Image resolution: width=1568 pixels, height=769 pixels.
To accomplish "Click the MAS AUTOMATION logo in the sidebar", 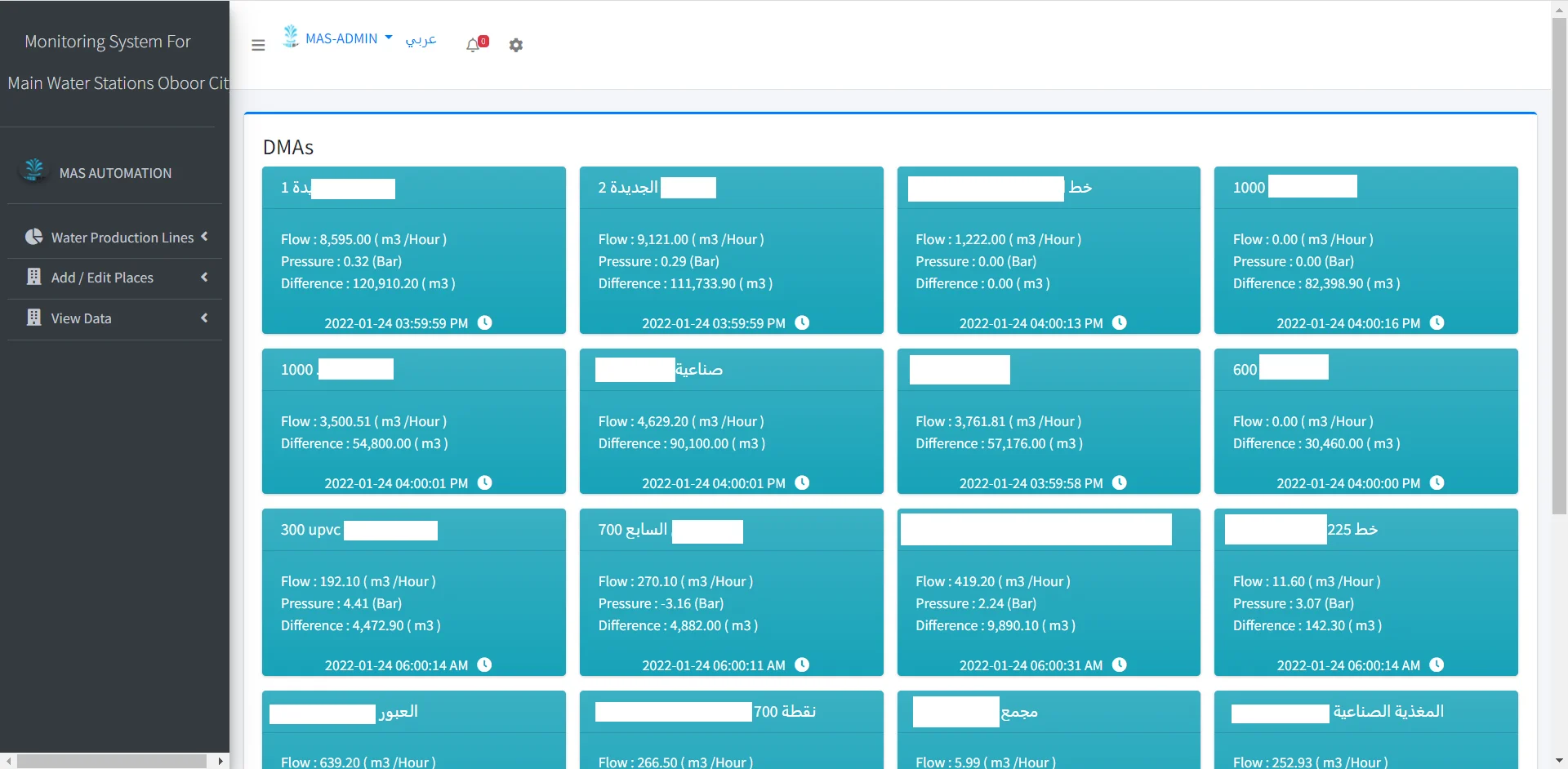I will (x=33, y=170).
